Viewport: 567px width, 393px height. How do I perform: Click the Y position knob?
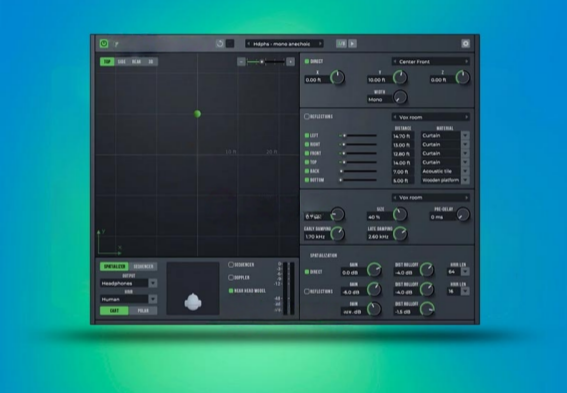click(x=400, y=78)
